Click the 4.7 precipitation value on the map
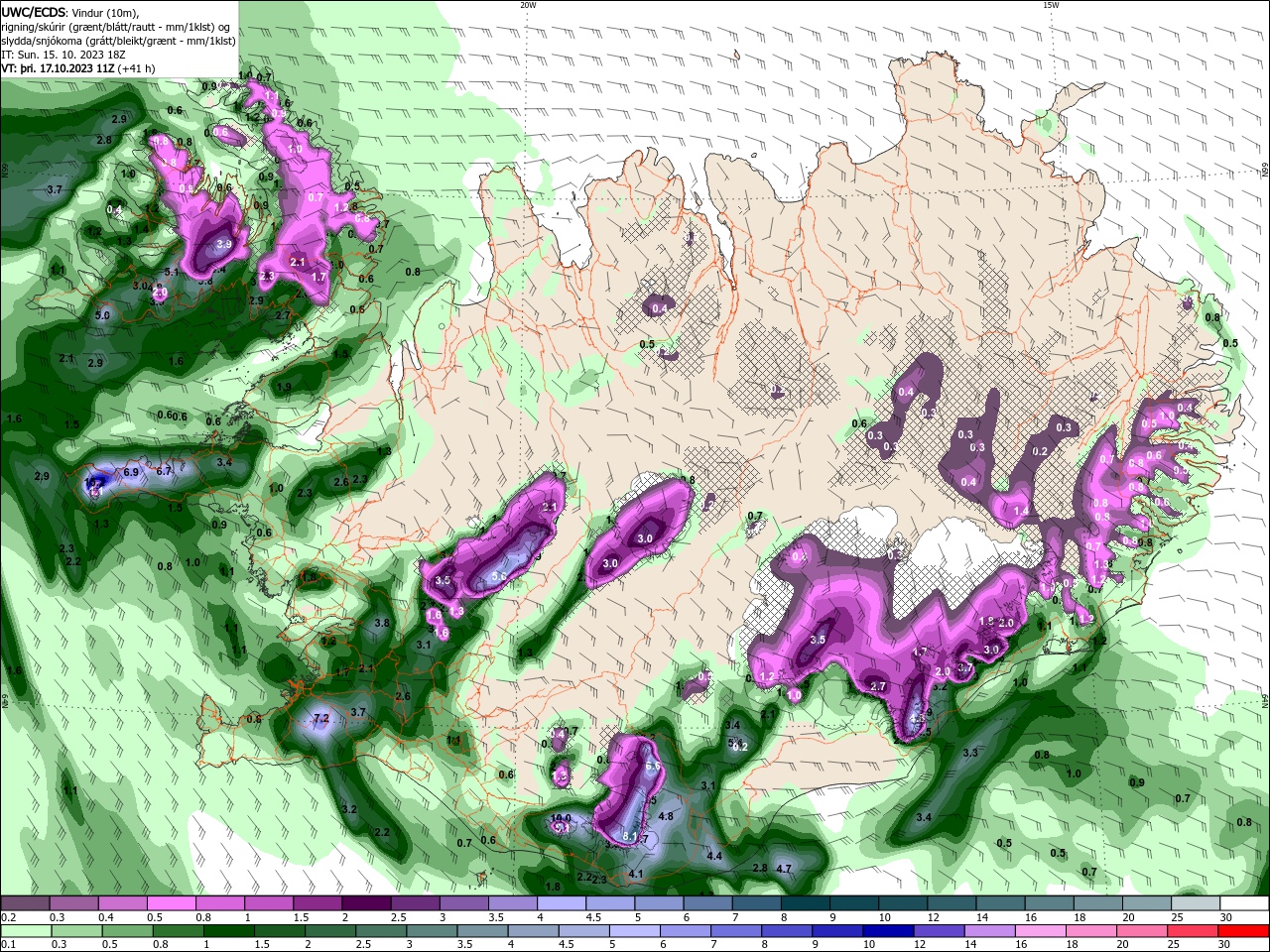This screenshot has width=1270, height=952. pos(783,868)
